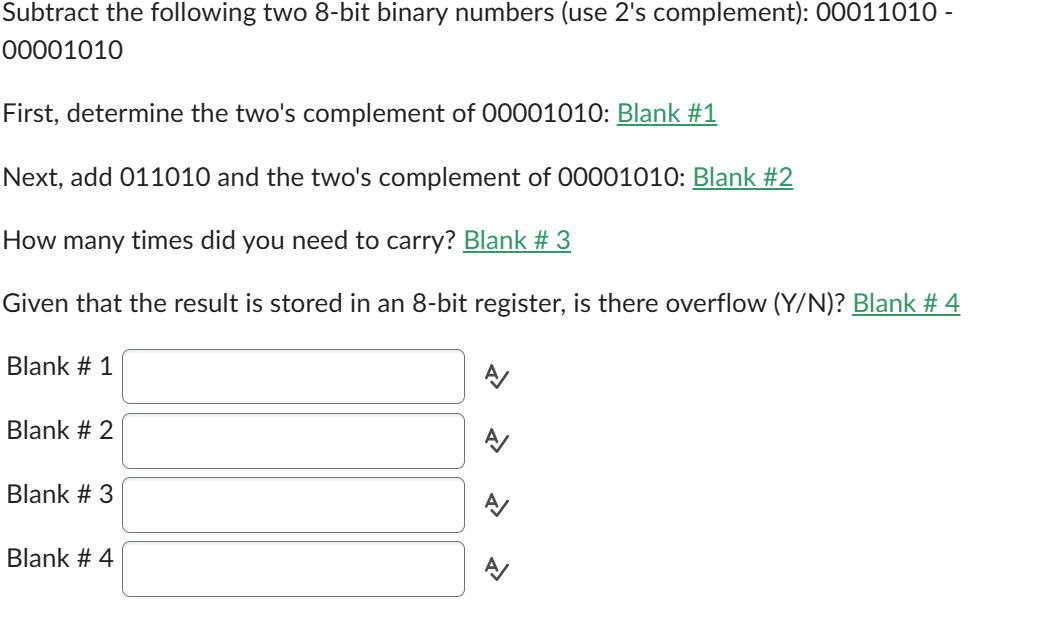The width and height of the screenshot is (1040, 625).
Task: Click inside the Blank # 2 input field
Action: 295,437
